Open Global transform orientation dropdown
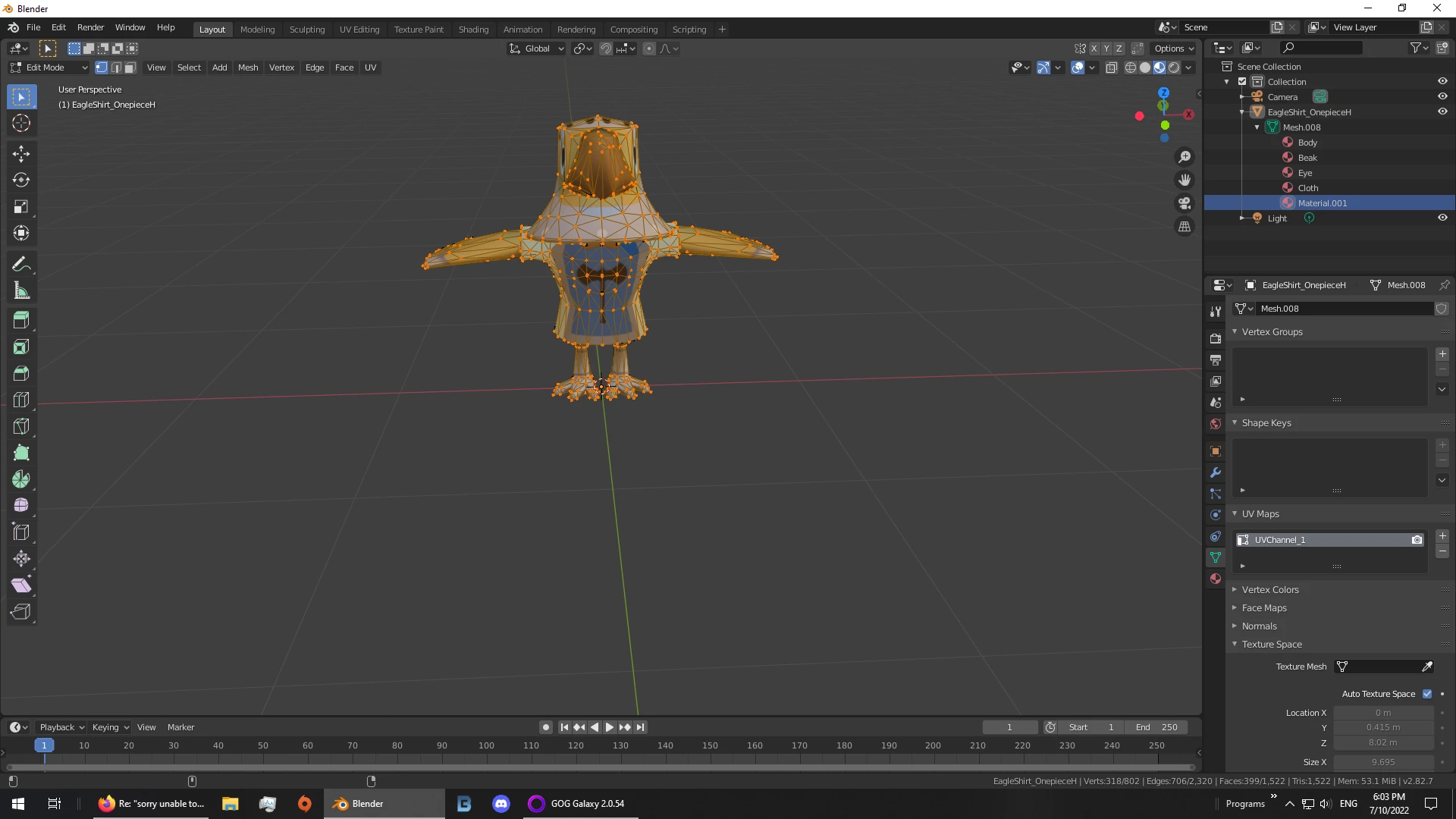 click(x=536, y=49)
